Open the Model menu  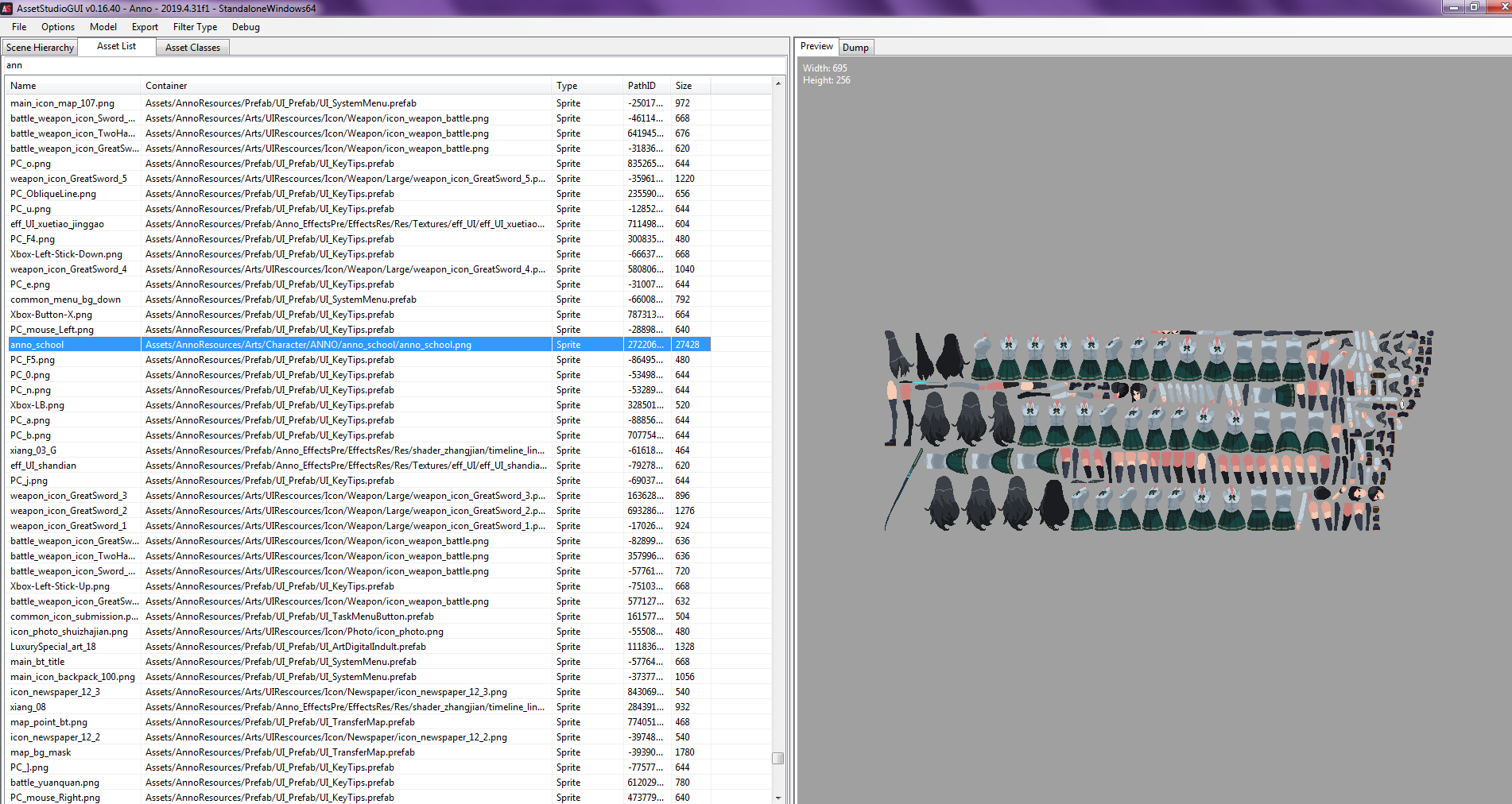[103, 27]
